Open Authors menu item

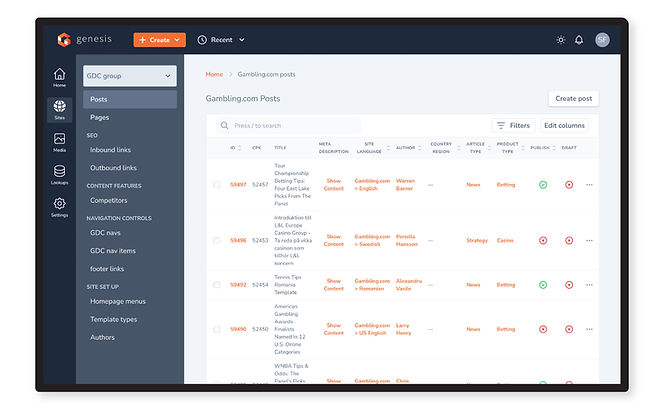102,337
